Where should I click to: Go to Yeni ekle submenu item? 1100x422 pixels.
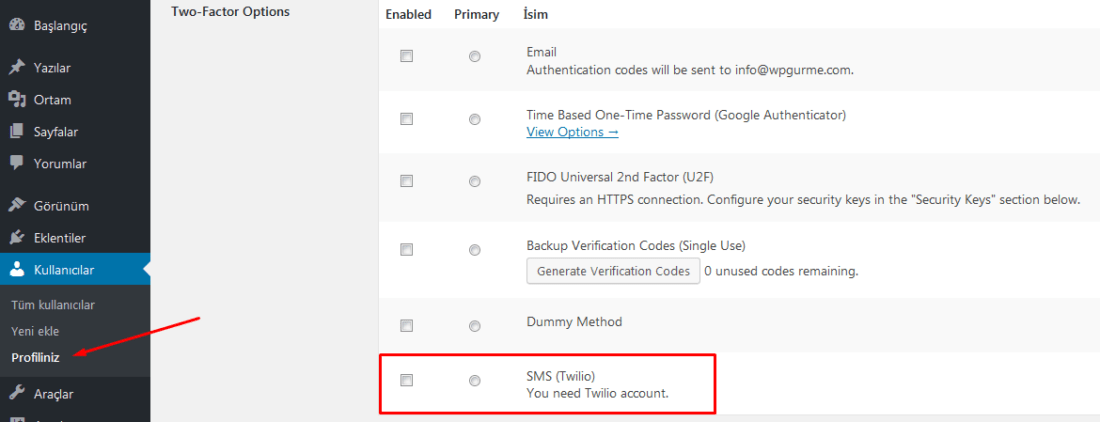click(x=35, y=331)
